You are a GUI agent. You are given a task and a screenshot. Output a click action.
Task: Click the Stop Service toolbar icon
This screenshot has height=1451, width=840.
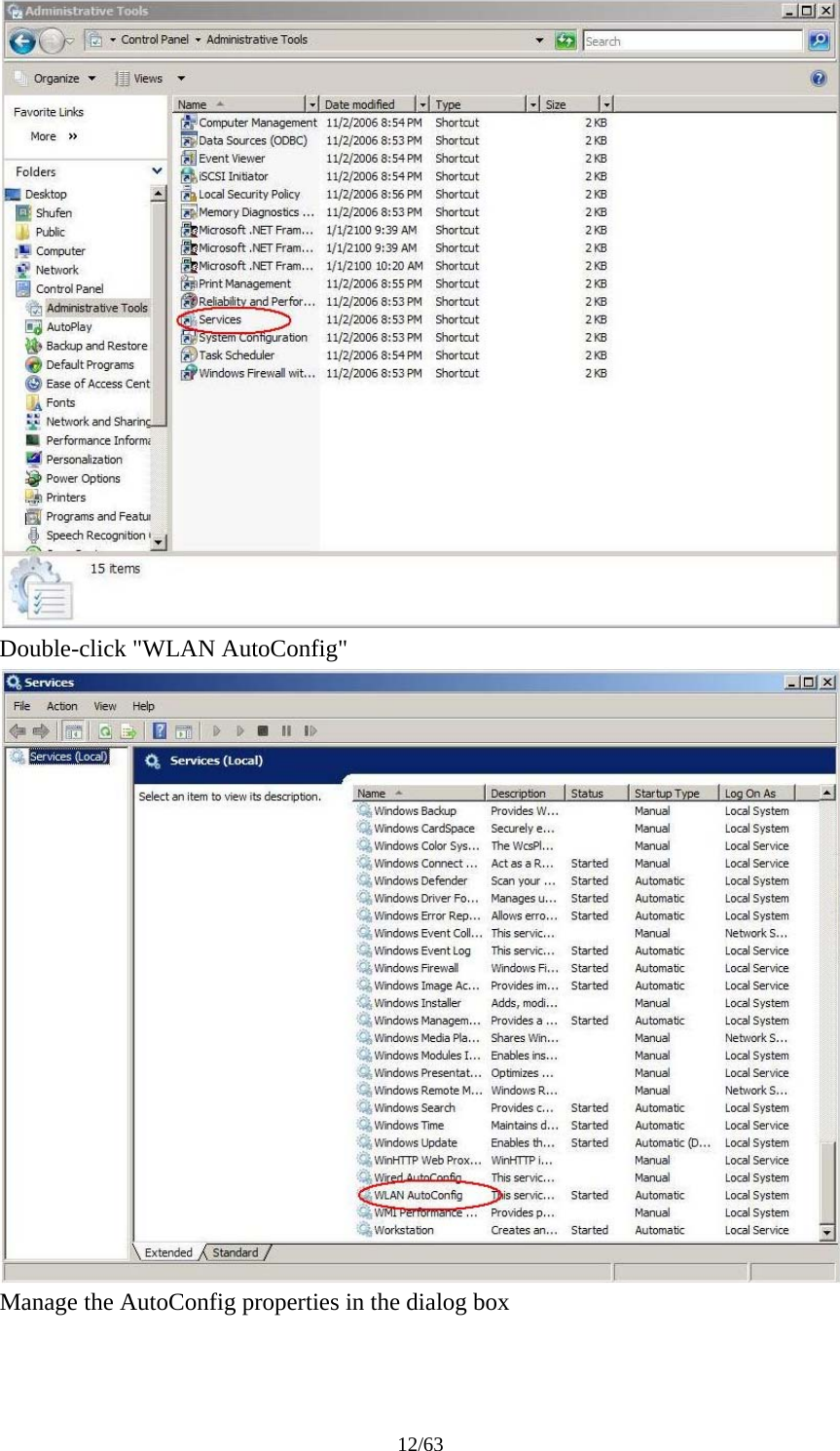(263, 730)
